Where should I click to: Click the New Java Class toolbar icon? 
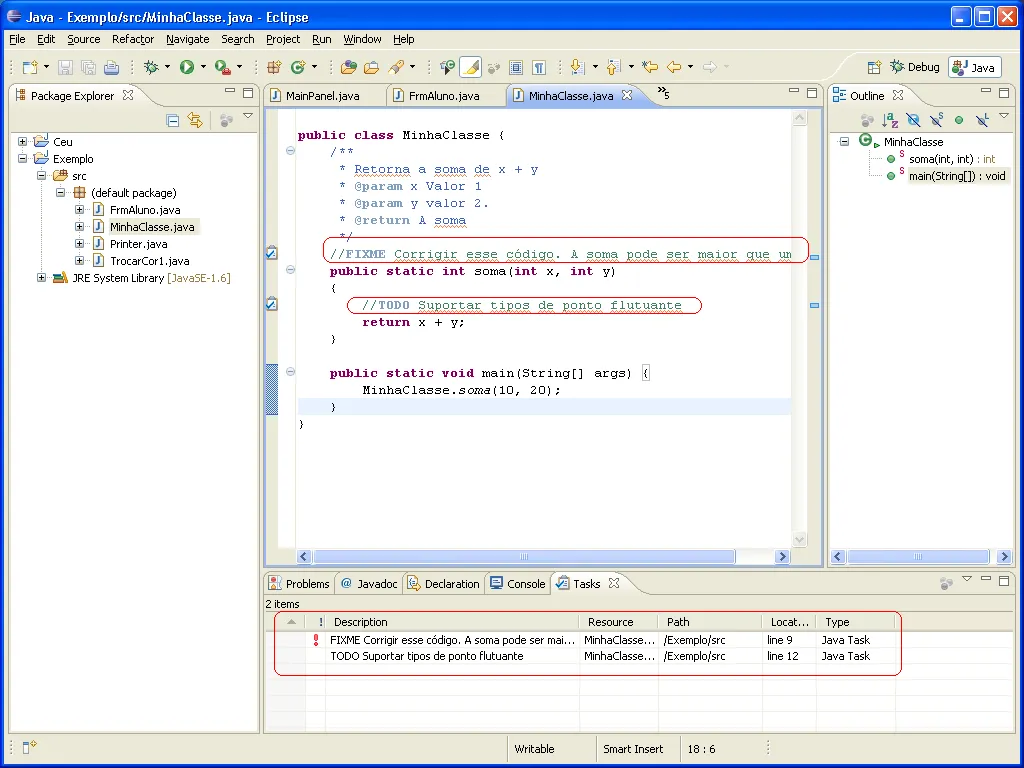pos(297,67)
